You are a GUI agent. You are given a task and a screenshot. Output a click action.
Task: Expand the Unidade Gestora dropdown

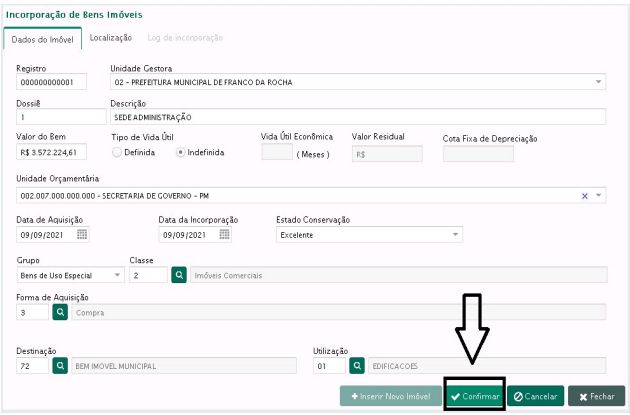tap(598, 82)
